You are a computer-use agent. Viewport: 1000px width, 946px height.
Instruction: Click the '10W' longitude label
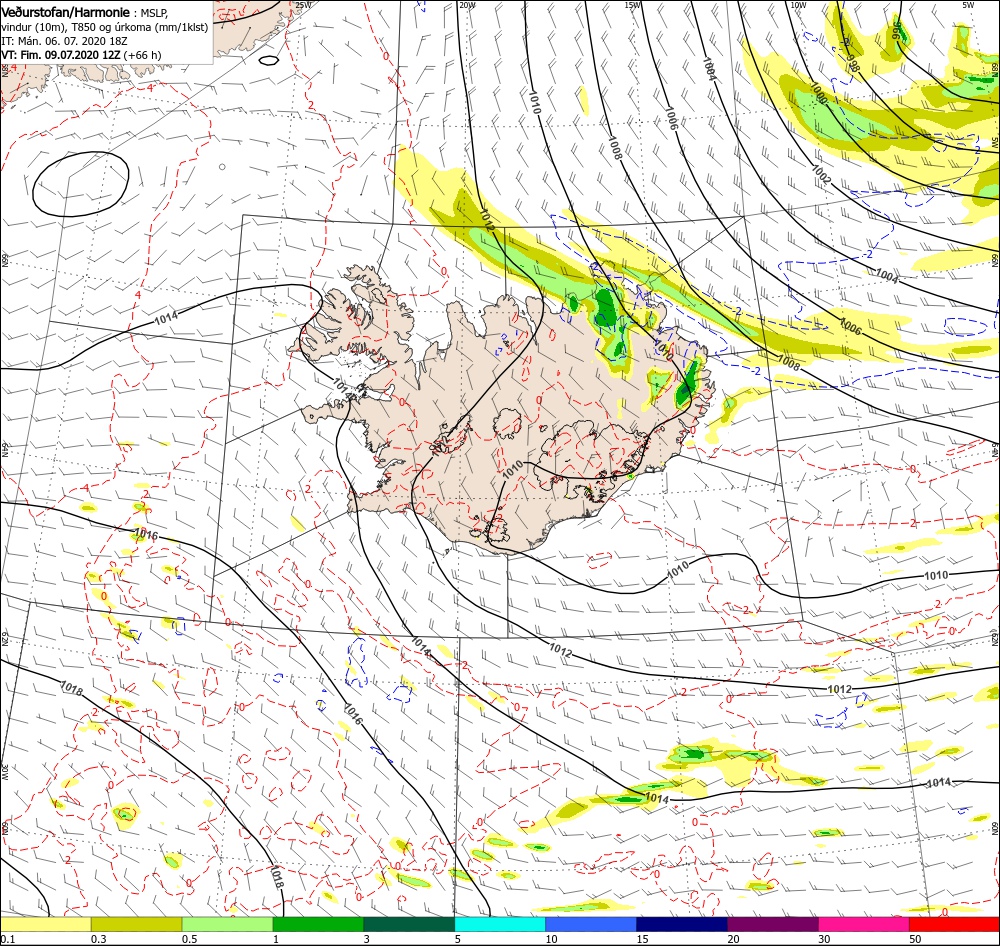(x=798, y=5)
